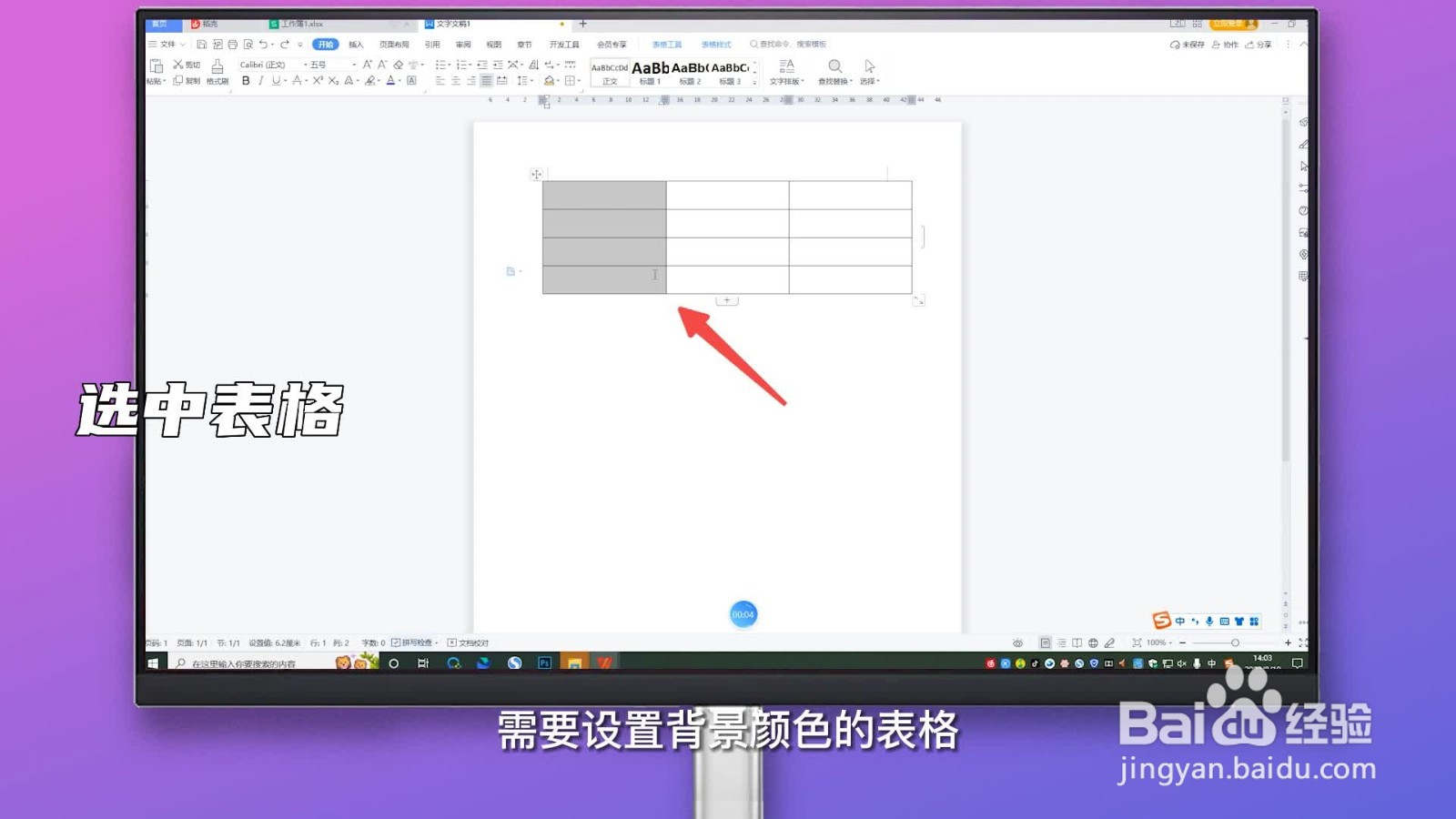
Task: Toggle subscript formatting
Action: 333,81
